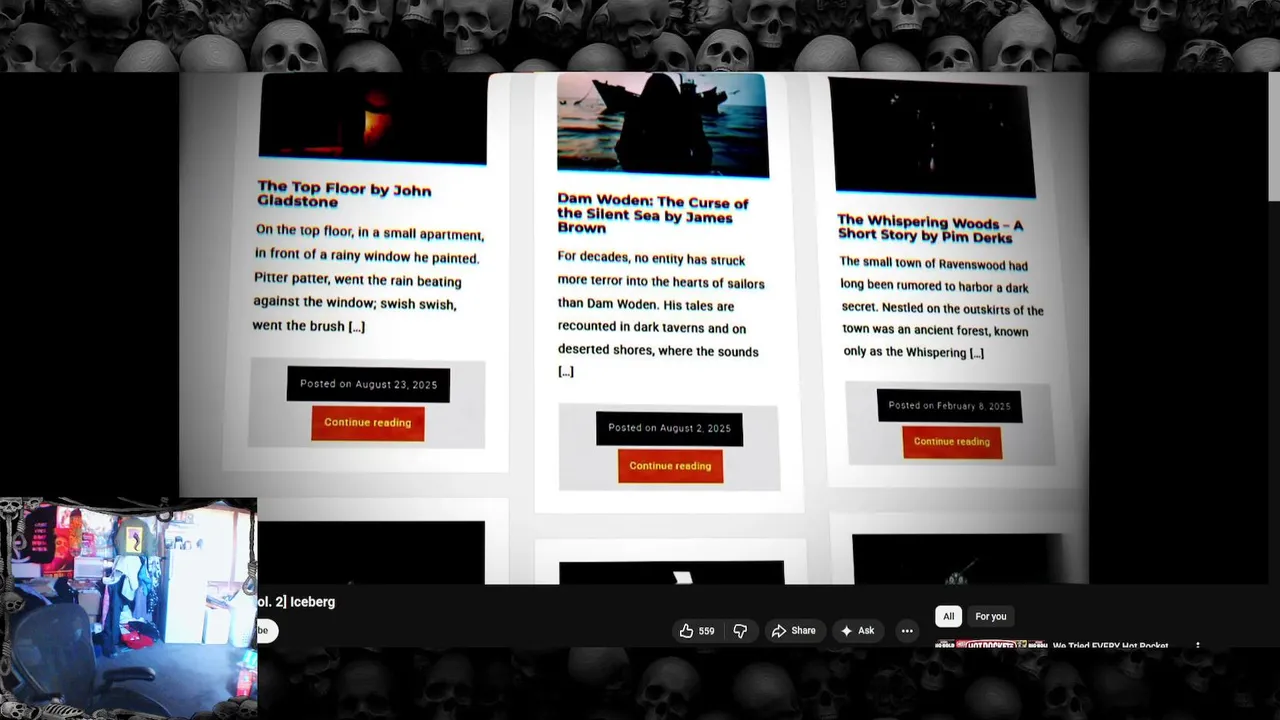Image resolution: width=1280 pixels, height=720 pixels.
Task: Open the Share dialog
Action: click(x=793, y=631)
